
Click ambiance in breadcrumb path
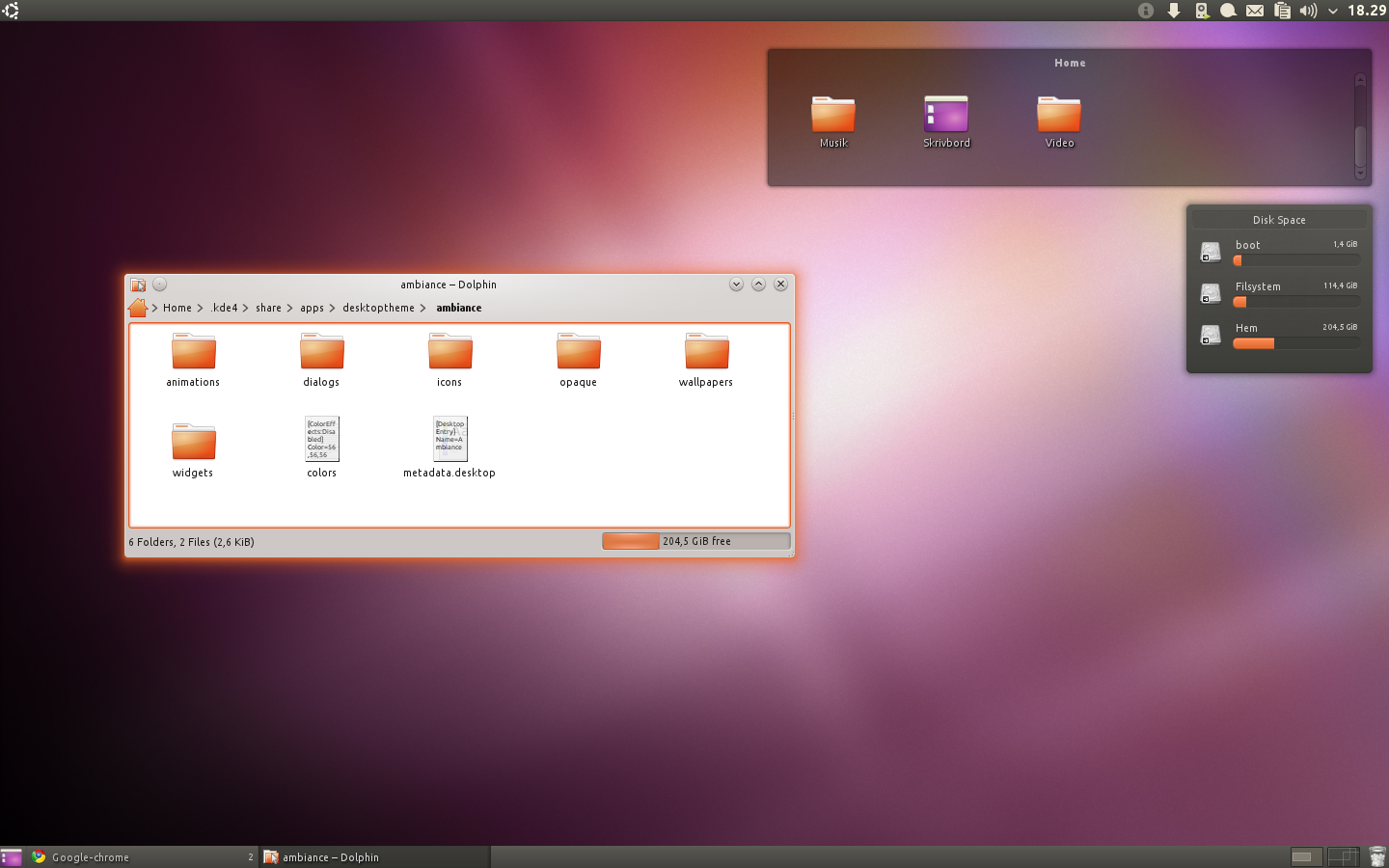click(459, 308)
